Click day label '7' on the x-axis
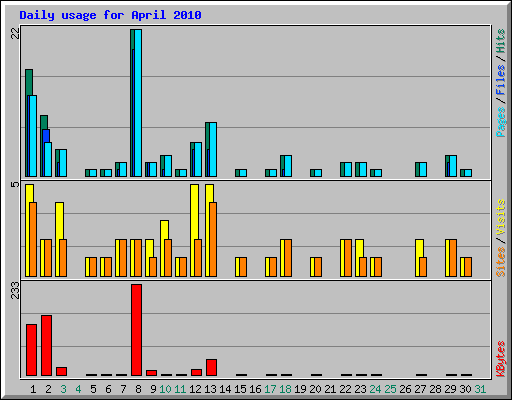The height and width of the screenshot is (400, 512). [123, 389]
